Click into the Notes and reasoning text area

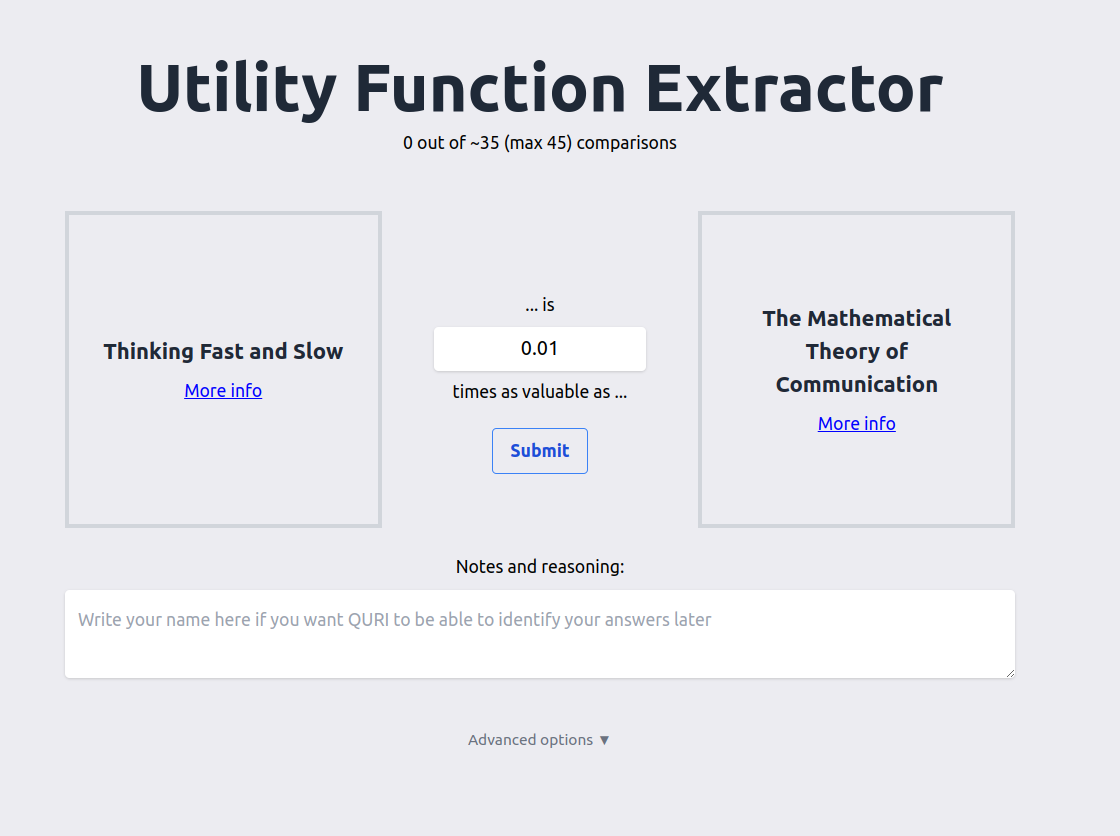pos(539,634)
